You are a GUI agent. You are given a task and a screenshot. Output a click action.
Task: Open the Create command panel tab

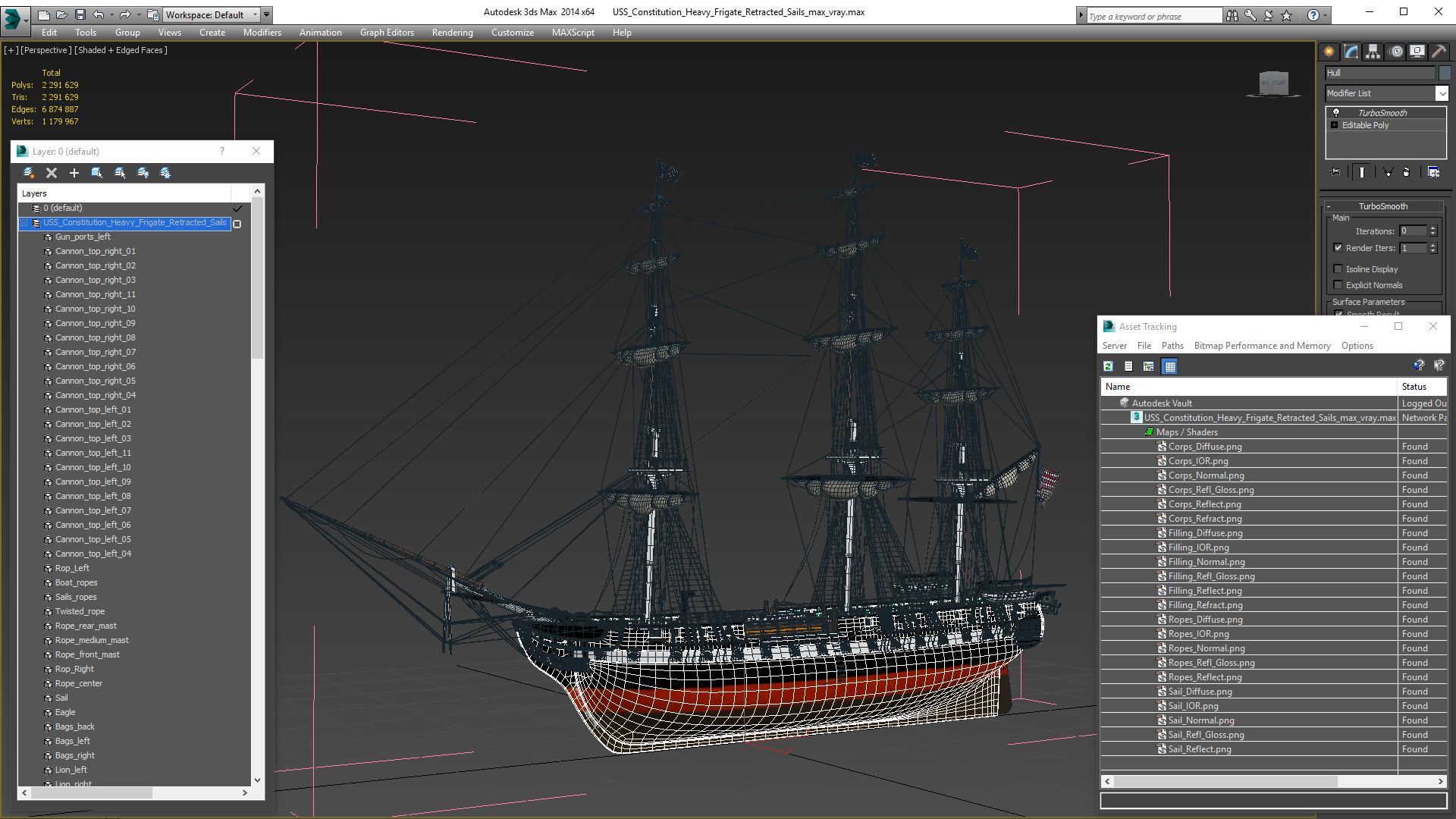tap(1329, 52)
